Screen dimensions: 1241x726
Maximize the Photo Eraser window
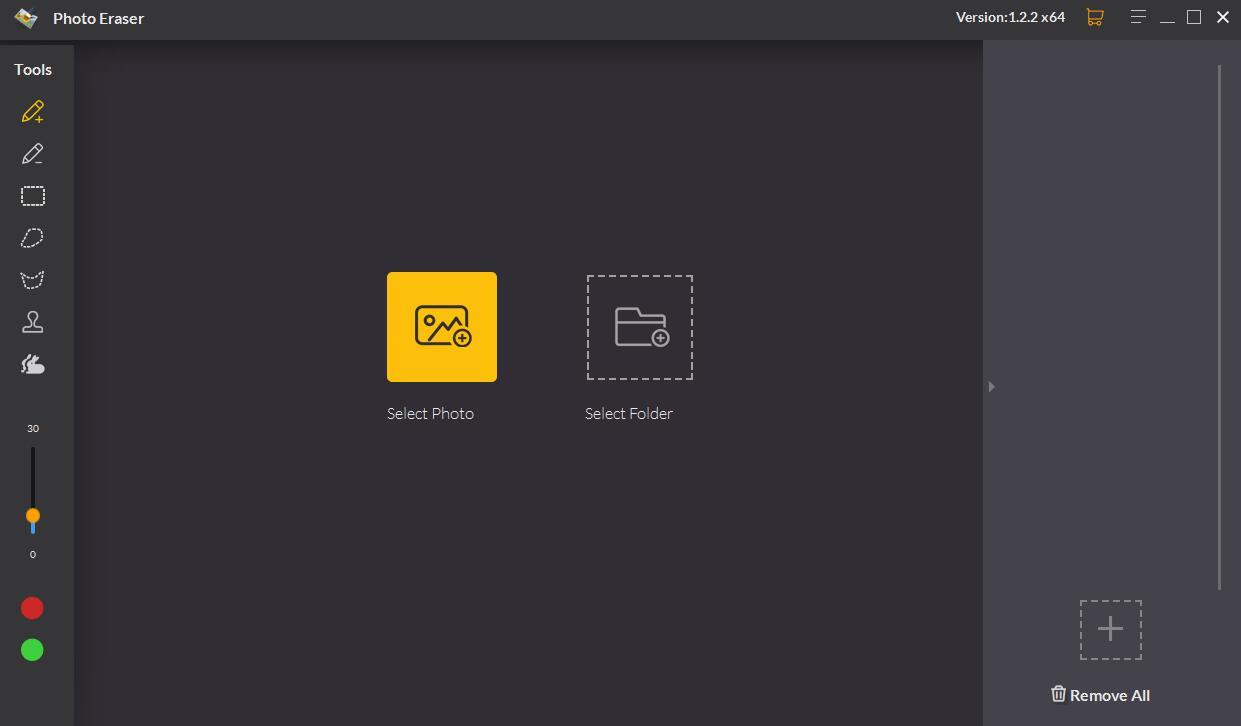[1194, 17]
